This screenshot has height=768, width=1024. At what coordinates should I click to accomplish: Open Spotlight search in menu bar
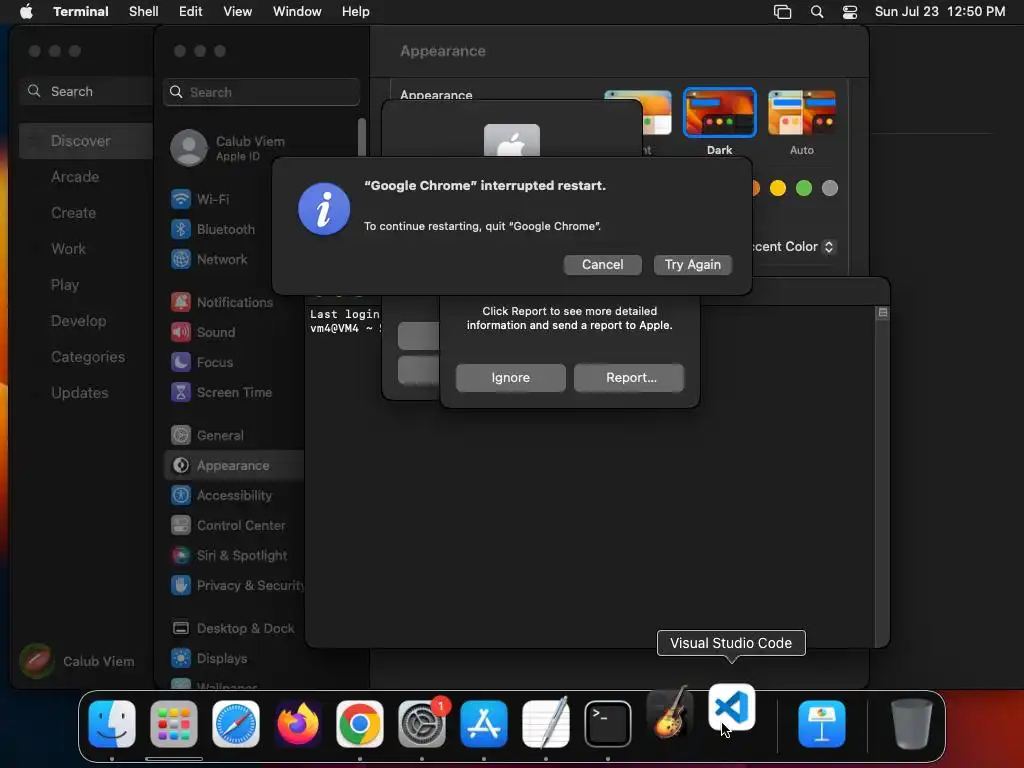point(817,12)
